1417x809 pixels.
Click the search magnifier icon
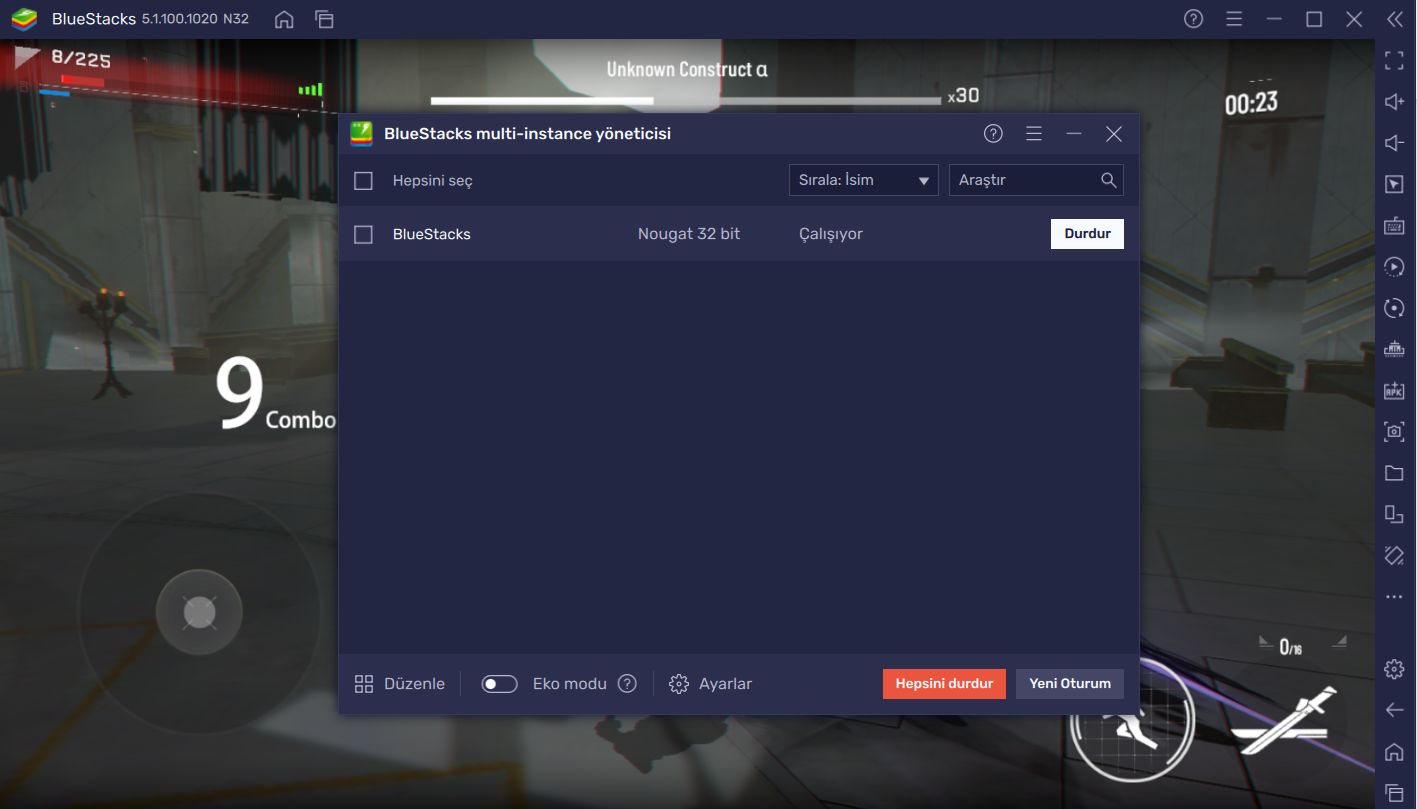point(1108,180)
